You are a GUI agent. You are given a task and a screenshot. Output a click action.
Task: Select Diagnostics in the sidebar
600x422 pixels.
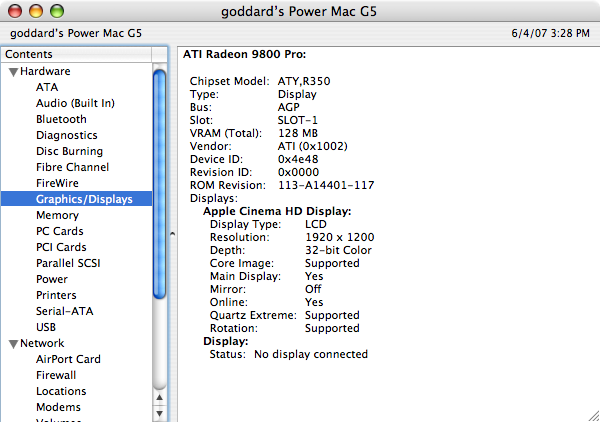point(66,135)
